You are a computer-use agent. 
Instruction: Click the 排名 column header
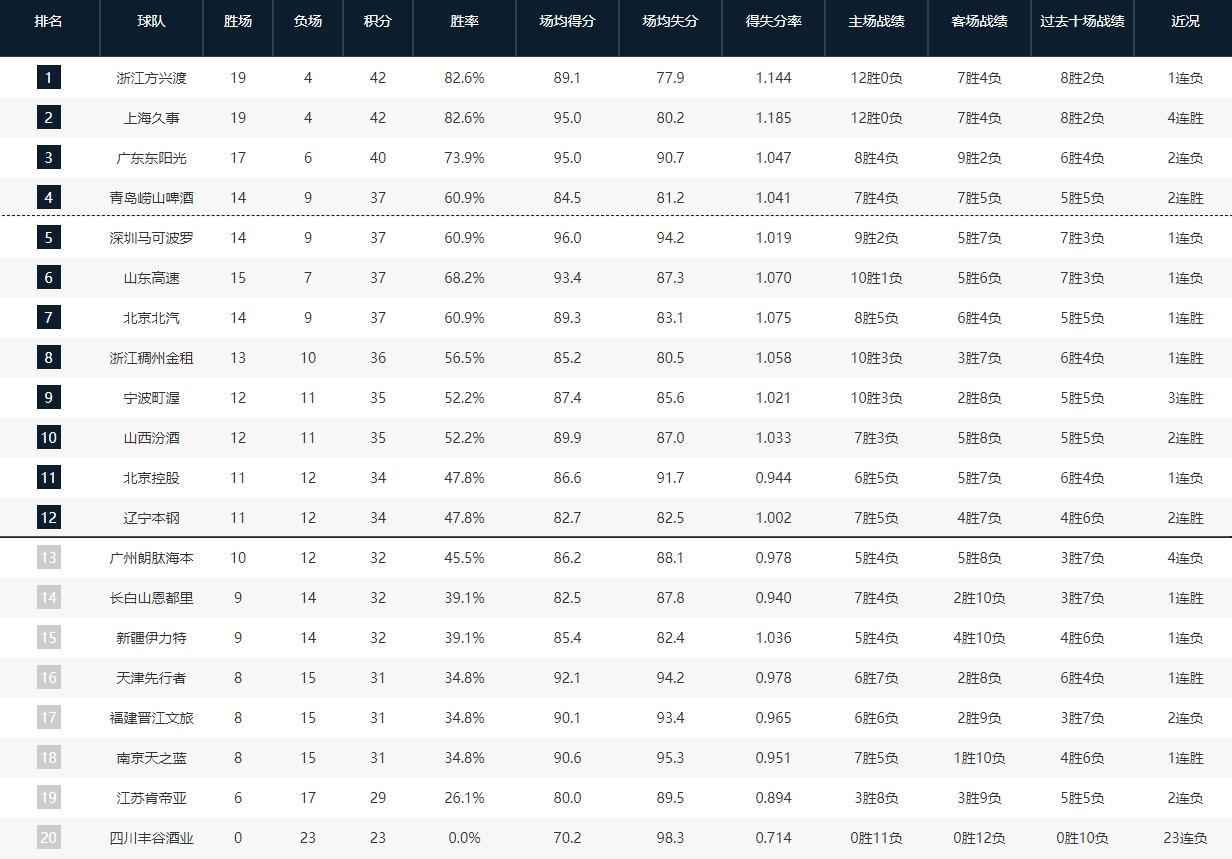pyautogui.click(x=48, y=21)
